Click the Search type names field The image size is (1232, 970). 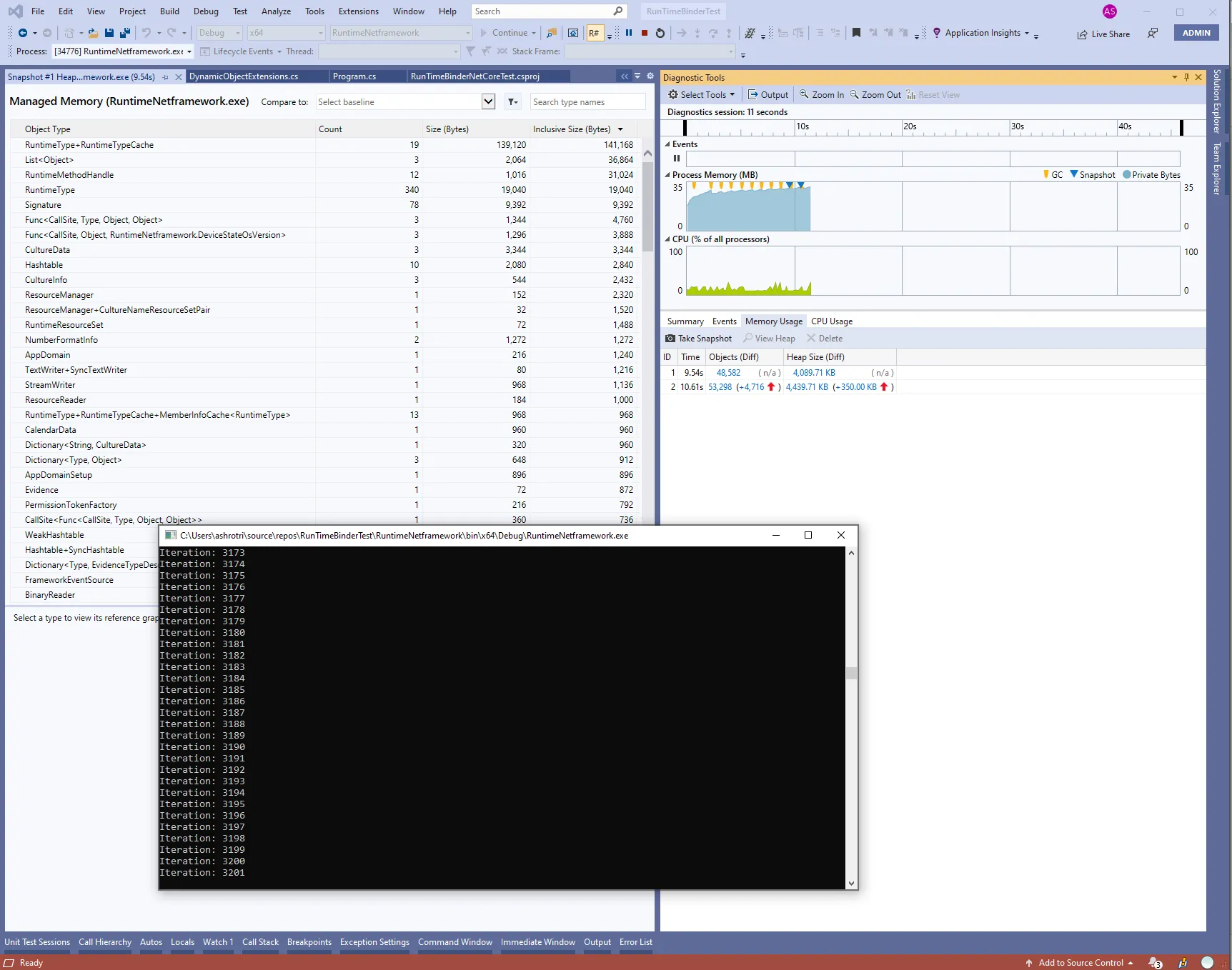click(587, 102)
